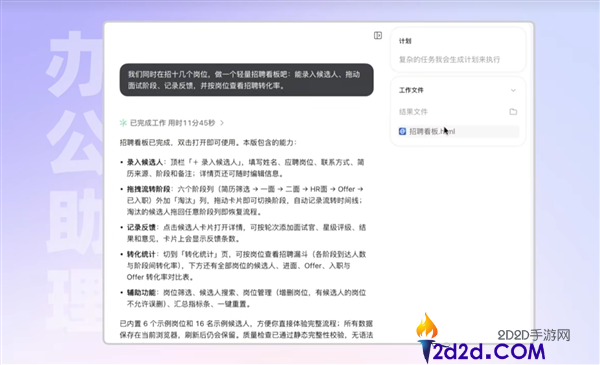Click the 复杂的任务我会生成计划来执行 text
Viewport: 600px width, 365px height.
click(450, 59)
